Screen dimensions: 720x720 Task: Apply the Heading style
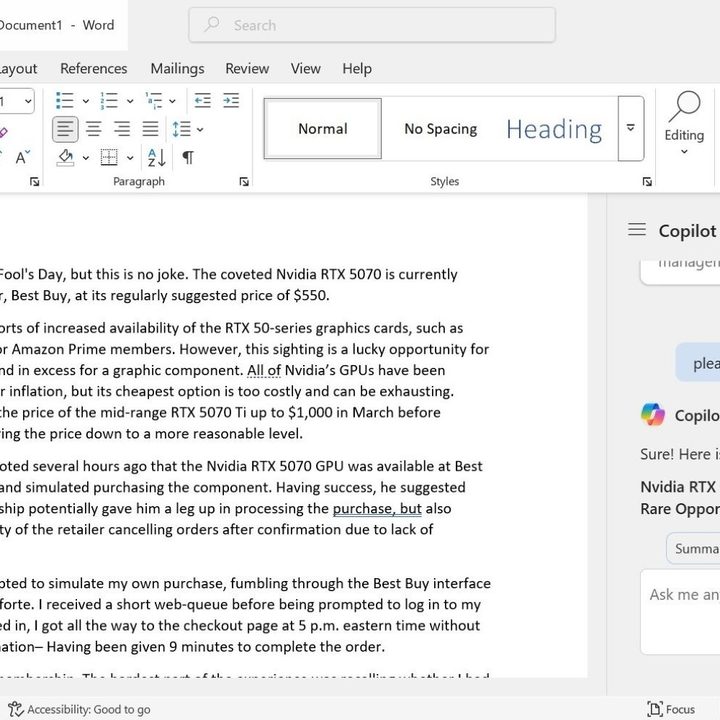554,129
